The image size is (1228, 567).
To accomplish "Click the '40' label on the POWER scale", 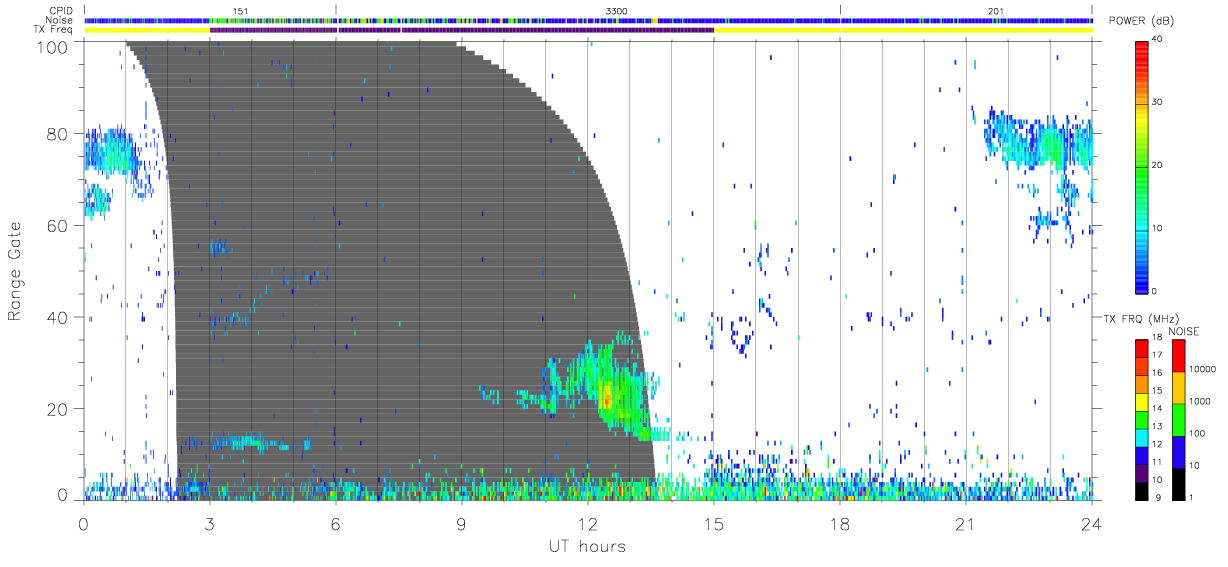I will tap(1158, 40).
